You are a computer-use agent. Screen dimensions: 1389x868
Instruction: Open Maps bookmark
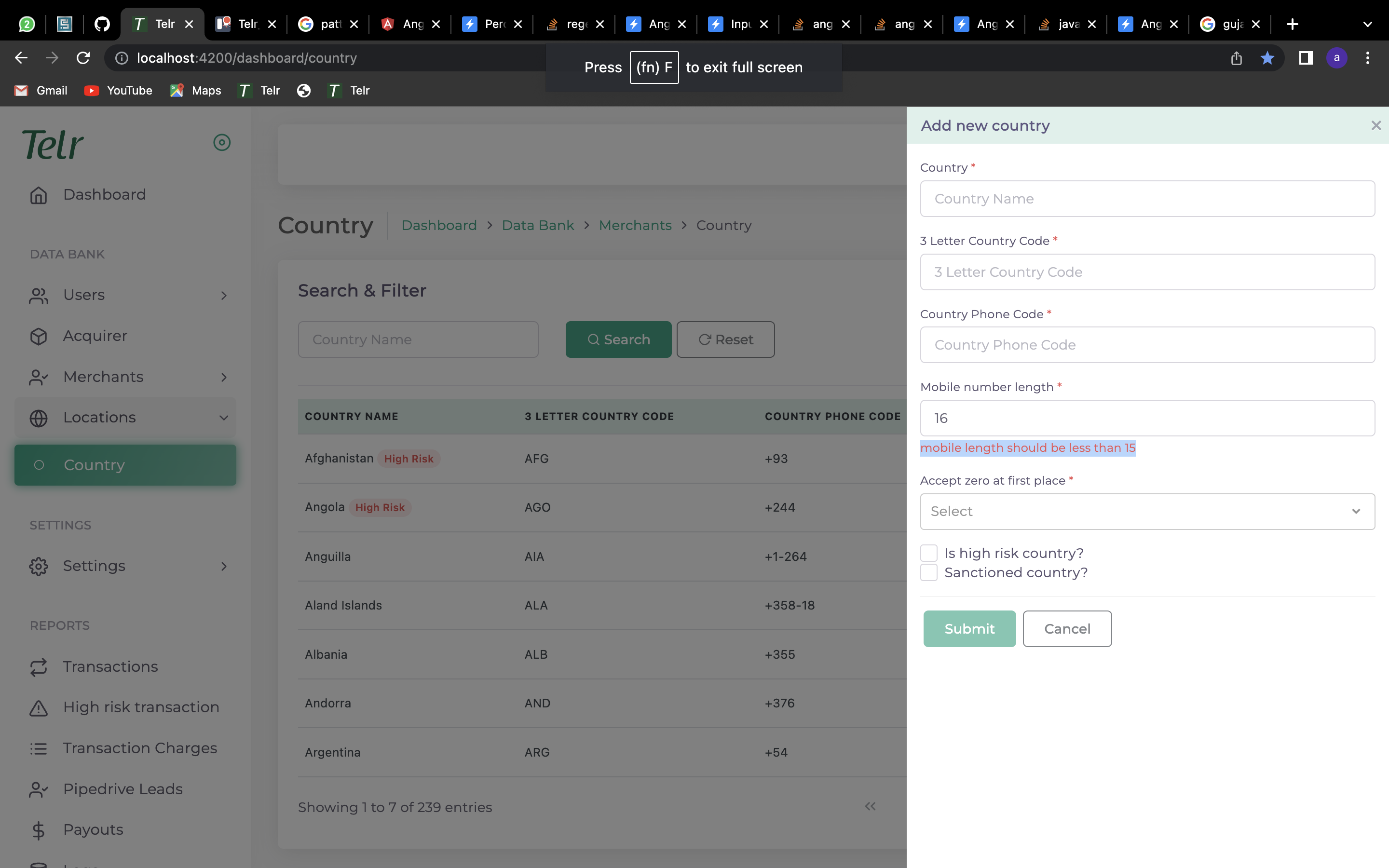coord(196,91)
